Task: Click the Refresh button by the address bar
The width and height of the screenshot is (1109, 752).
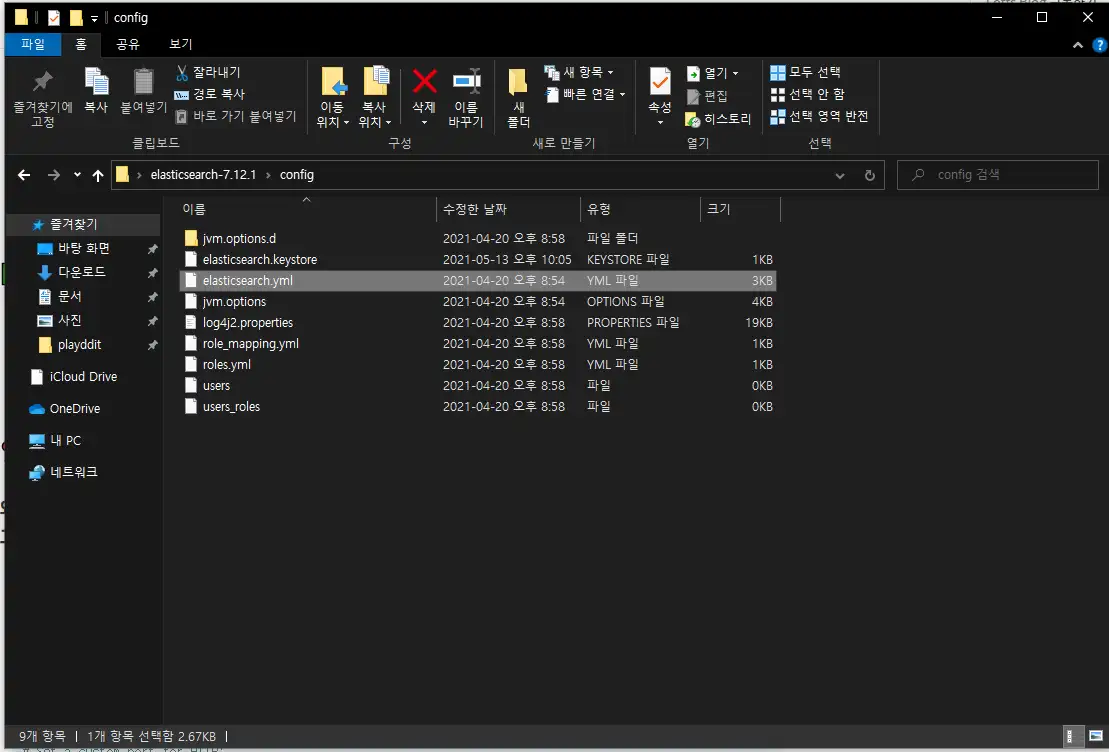Action: [869, 175]
